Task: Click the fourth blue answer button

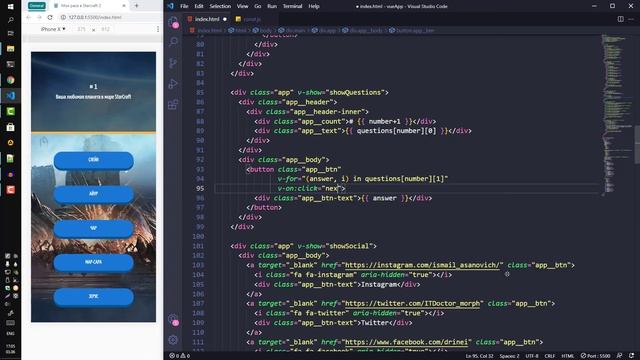Action: pyautogui.click(x=93, y=262)
